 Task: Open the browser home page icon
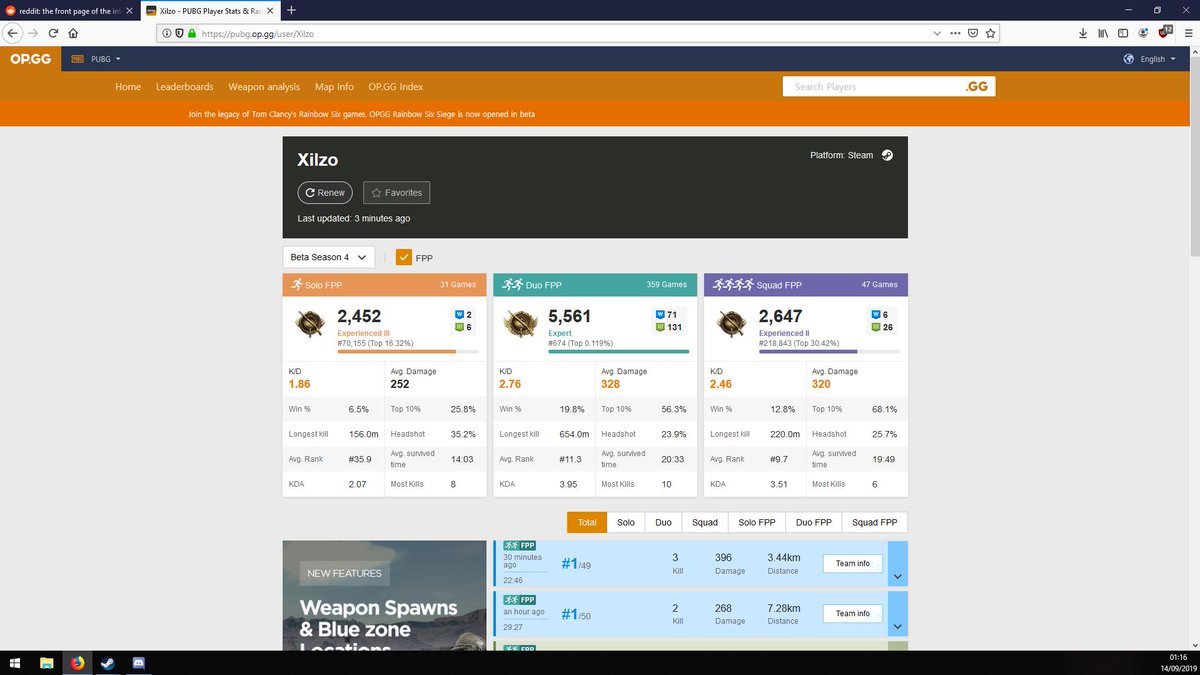73,32
